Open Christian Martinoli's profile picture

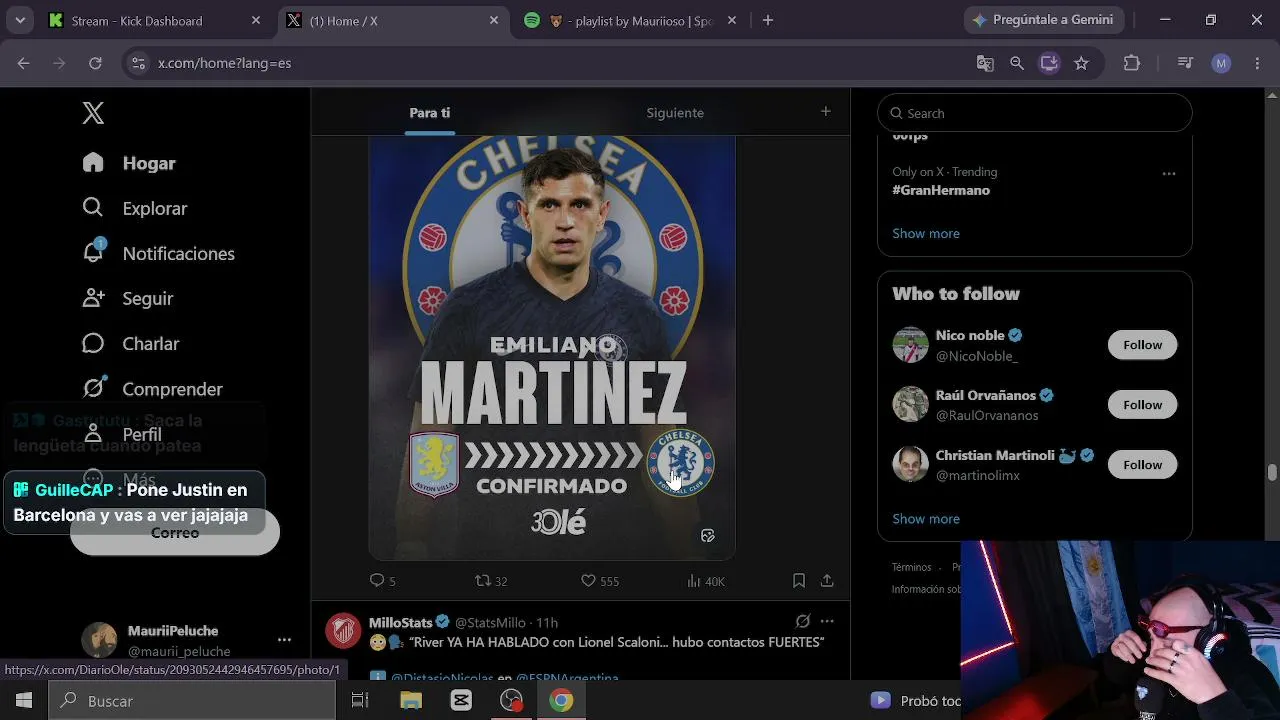point(910,465)
